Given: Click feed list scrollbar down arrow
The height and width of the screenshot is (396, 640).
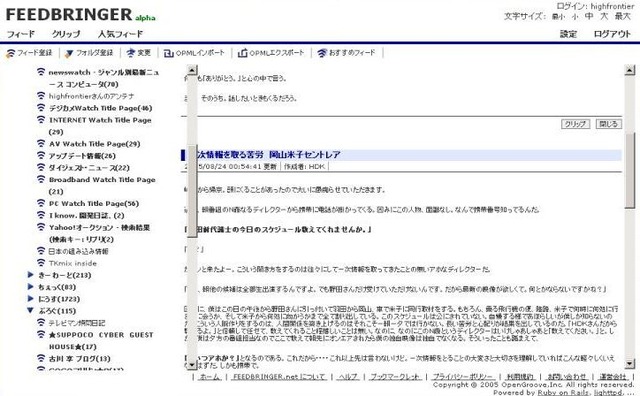Looking at the screenshot, I should point(191,364).
